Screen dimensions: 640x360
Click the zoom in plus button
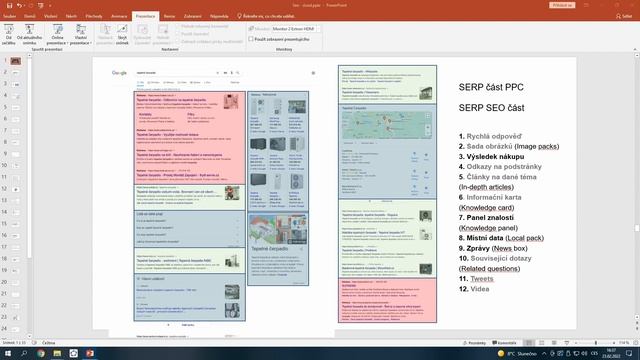tap(614, 343)
